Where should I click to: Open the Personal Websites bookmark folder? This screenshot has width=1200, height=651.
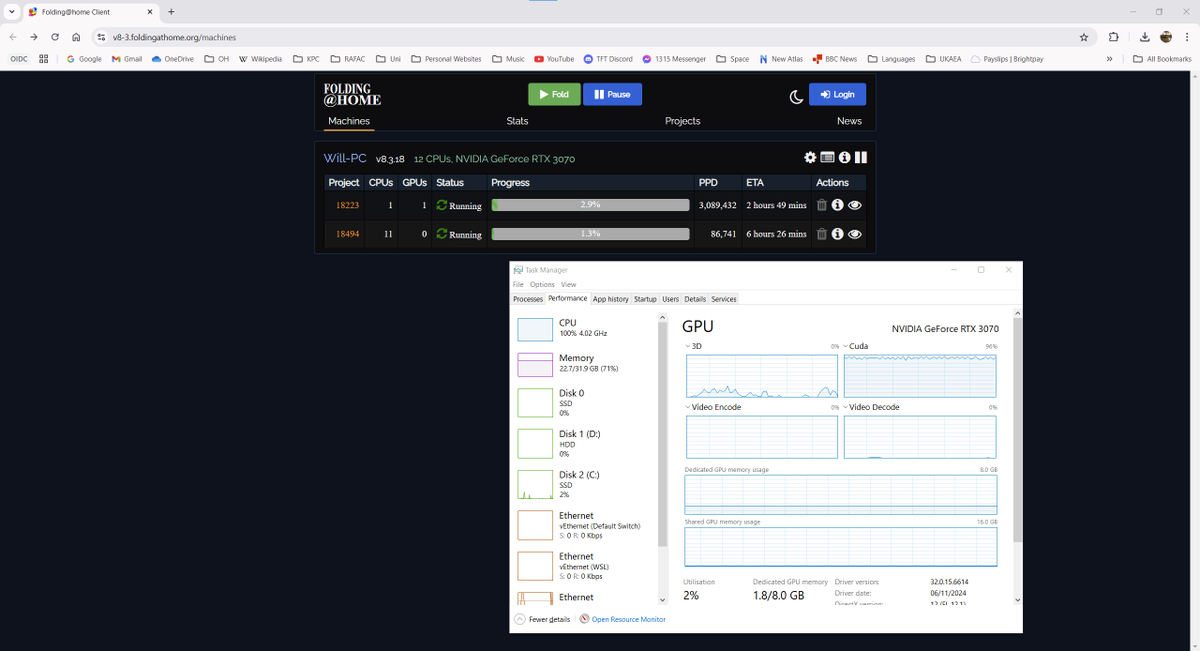(446, 59)
